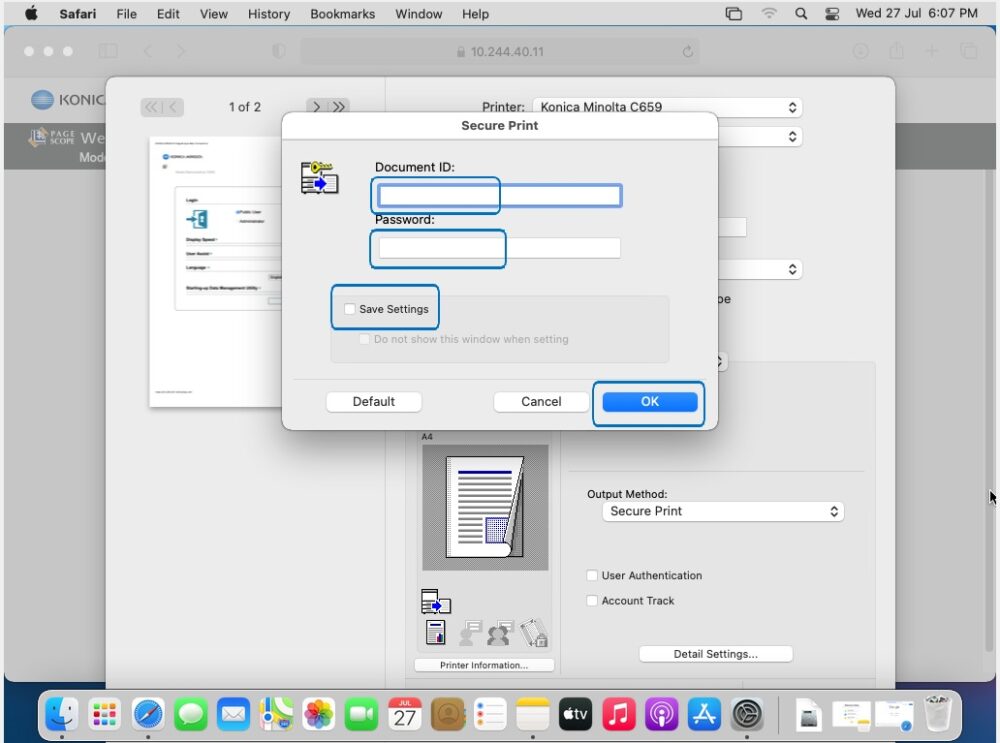1000x743 pixels.
Task: Click the Secure Print key icon in dialog
Action: click(x=319, y=179)
